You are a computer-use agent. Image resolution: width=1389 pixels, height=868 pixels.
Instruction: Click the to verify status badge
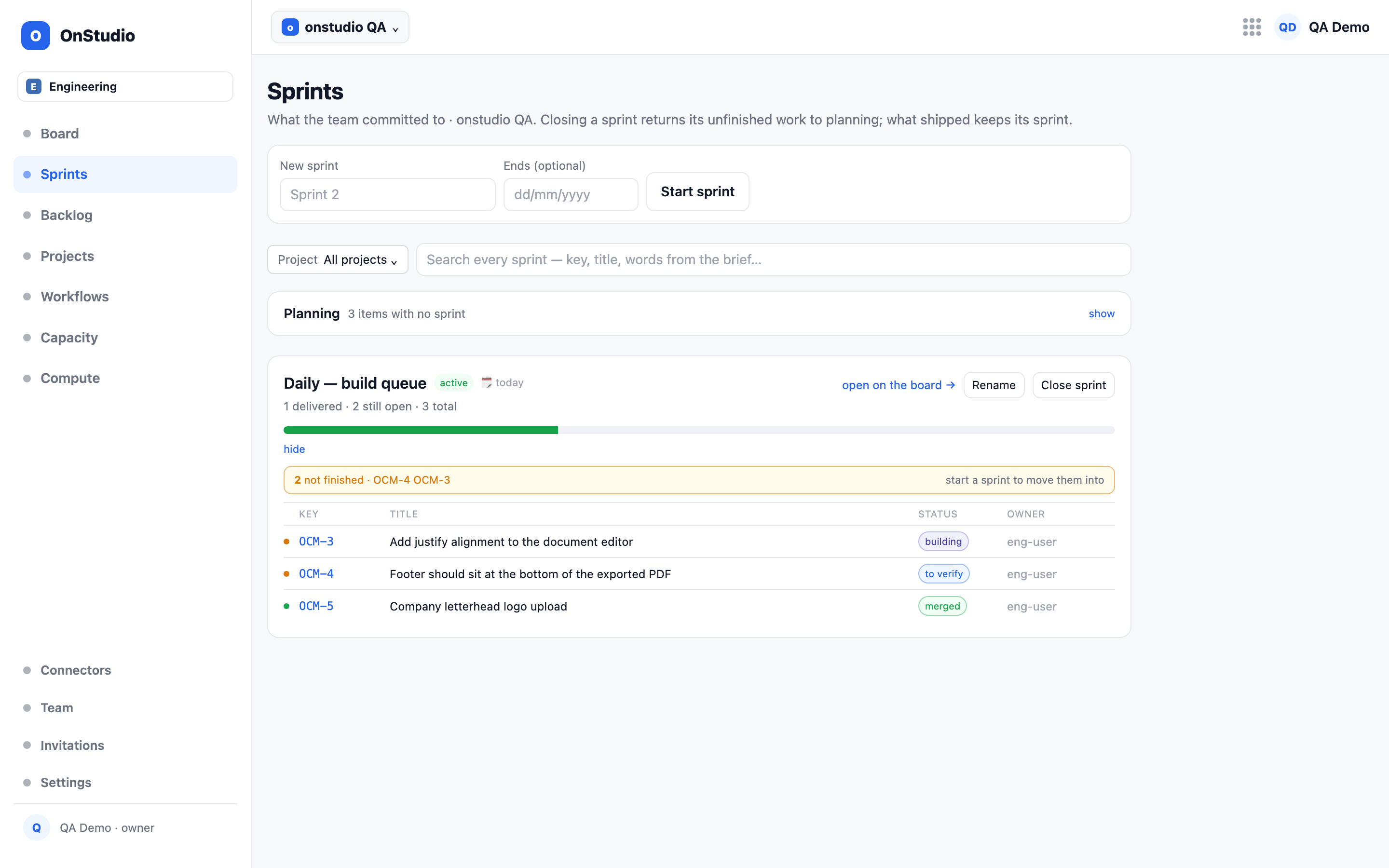pos(943,573)
